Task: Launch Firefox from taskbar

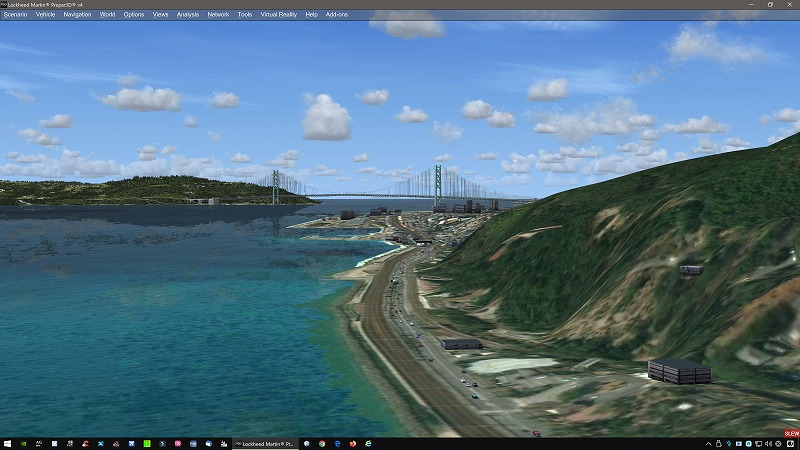Action: tap(353, 444)
